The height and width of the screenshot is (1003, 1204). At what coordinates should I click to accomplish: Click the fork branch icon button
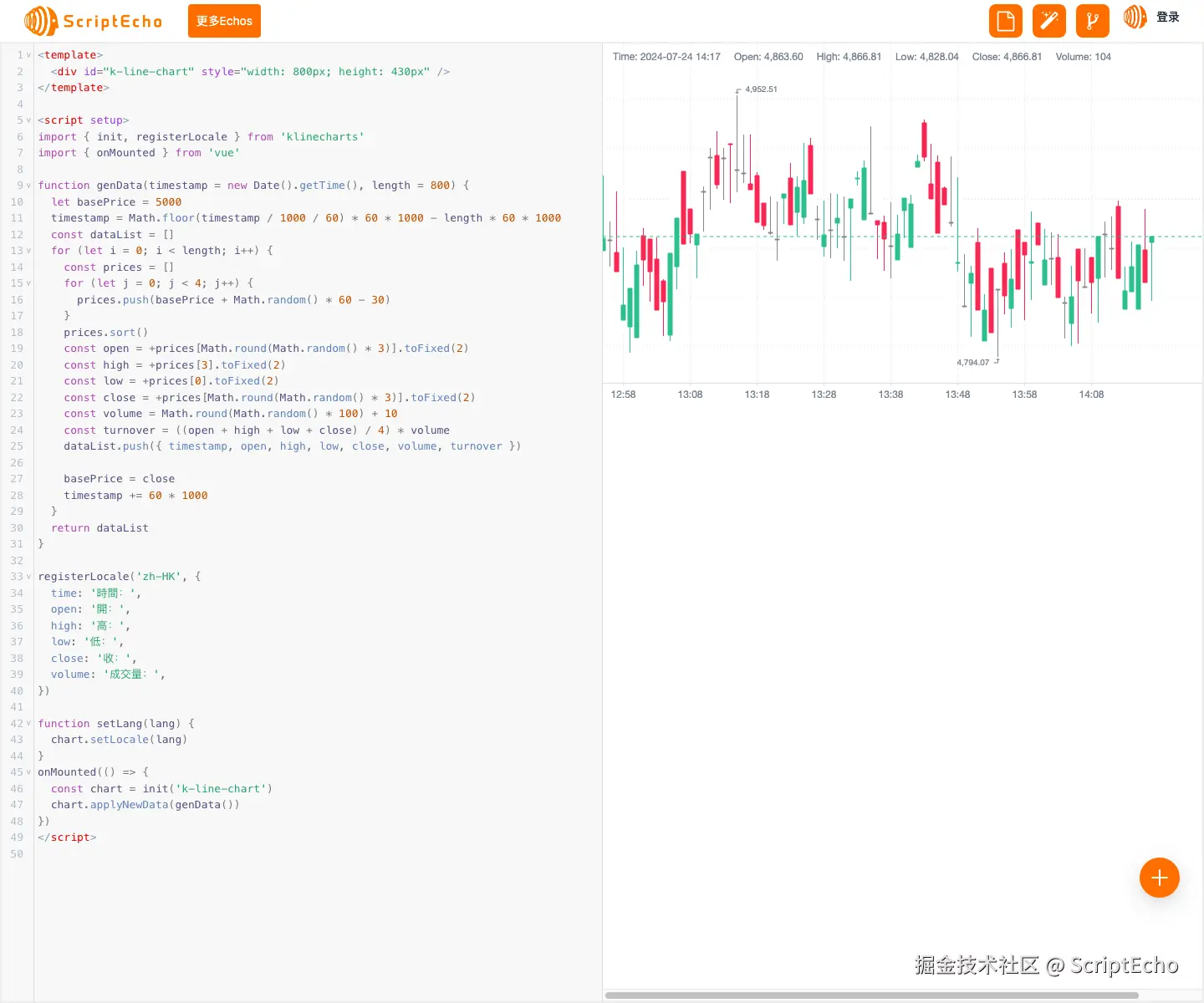1093,21
